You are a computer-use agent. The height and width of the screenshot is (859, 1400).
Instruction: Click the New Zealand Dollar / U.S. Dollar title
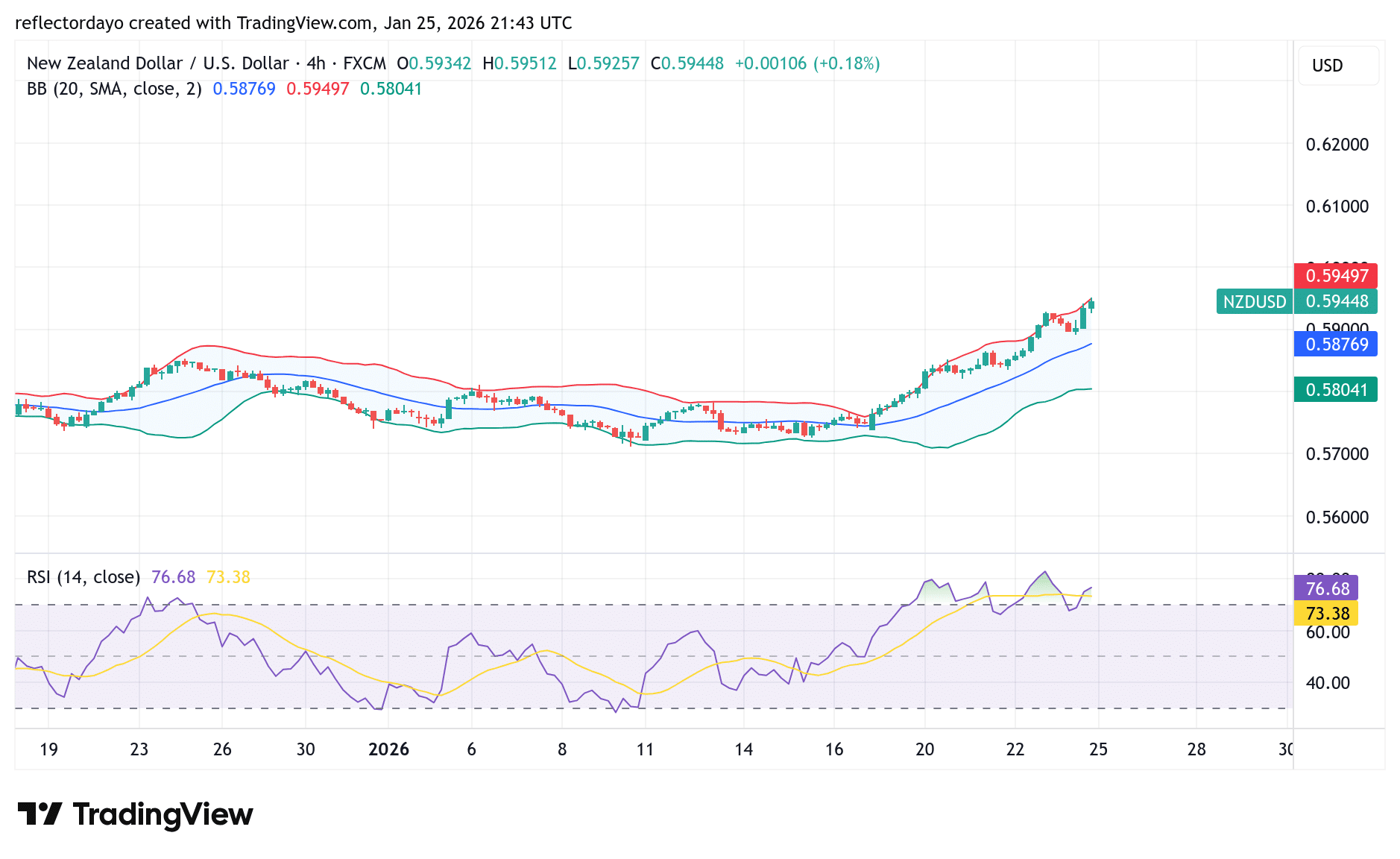(x=157, y=63)
